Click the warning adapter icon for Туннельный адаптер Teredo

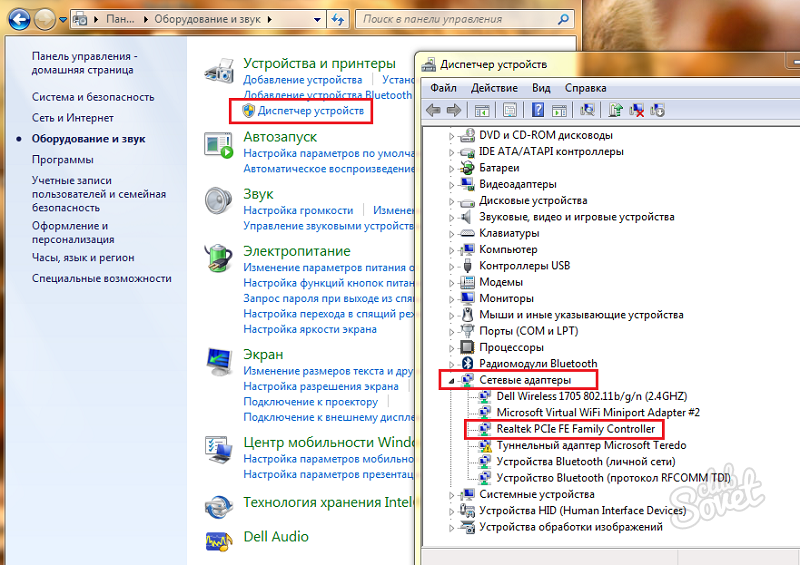pos(485,446)
